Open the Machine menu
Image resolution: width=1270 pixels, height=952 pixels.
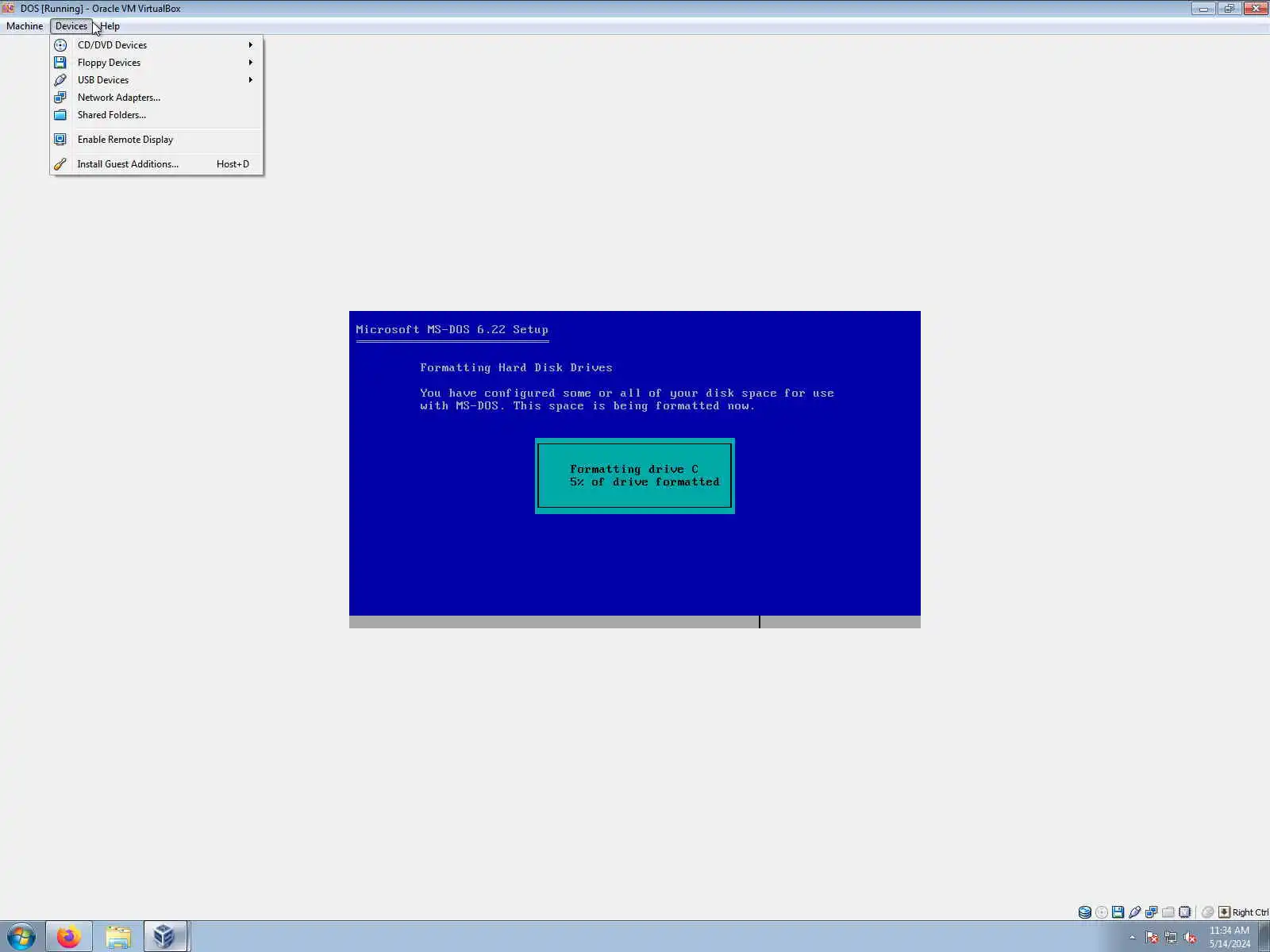click(25, 26)
